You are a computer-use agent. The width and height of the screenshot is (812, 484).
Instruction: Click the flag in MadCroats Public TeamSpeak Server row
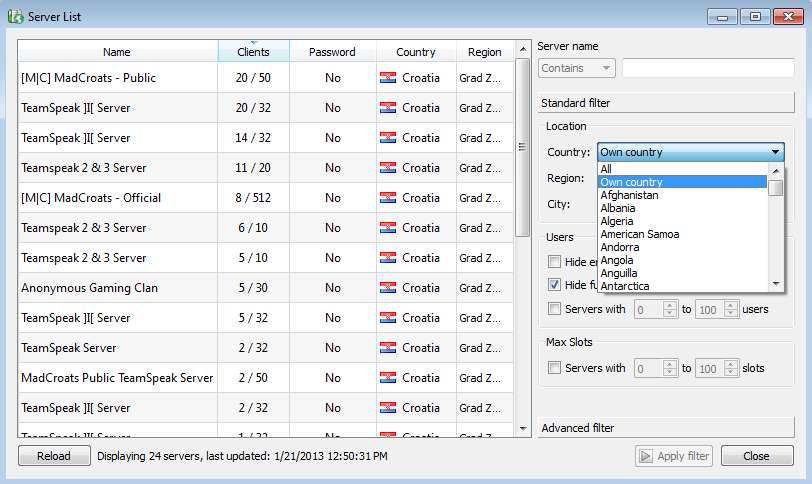point(388,378)
